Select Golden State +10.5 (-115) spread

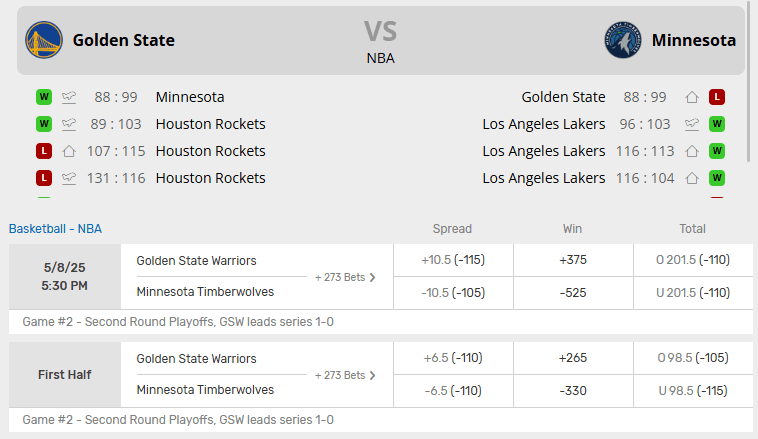click(453, 260)
